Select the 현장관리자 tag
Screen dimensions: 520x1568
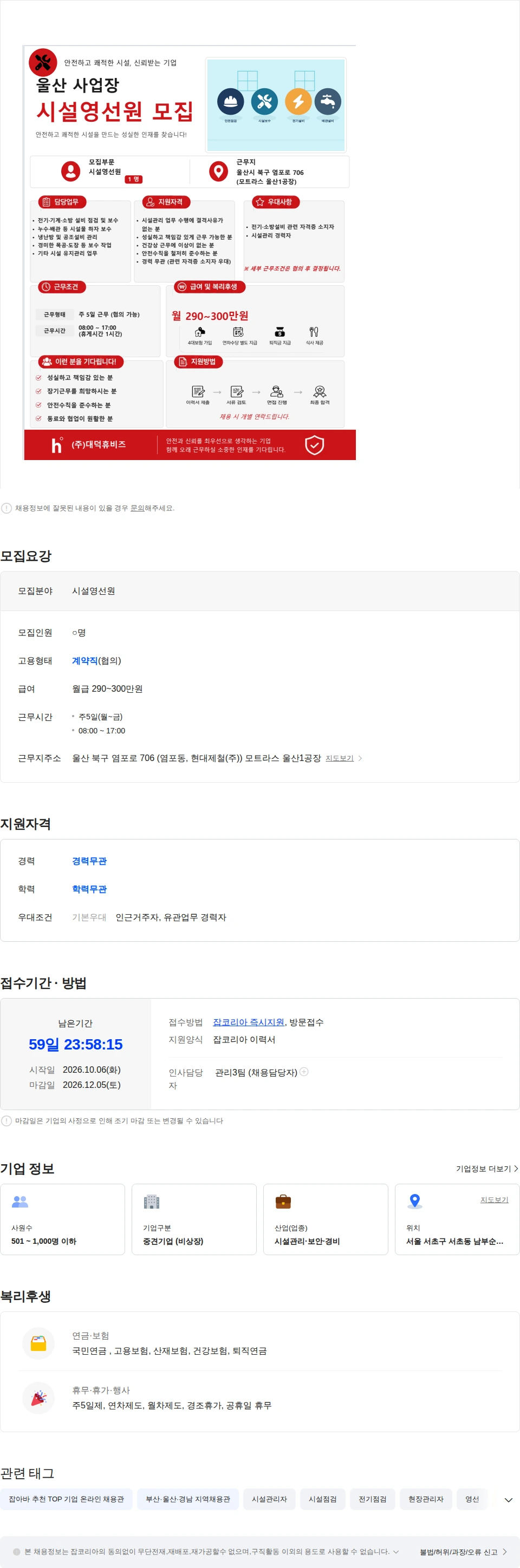(x=426, y=1499)
